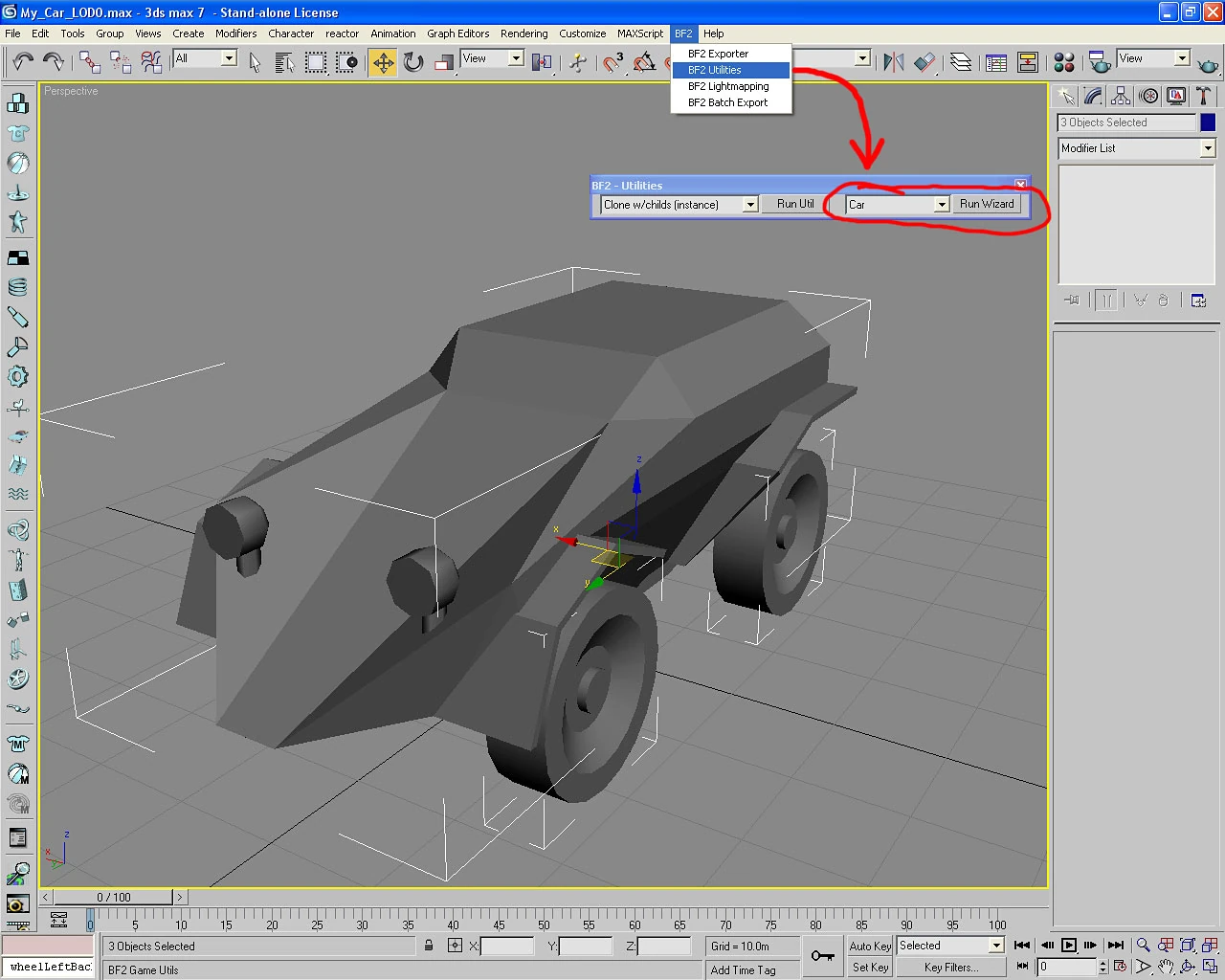Toggle Auto Key animation mode
1225x980 pixels.
(x=870, y=946)
